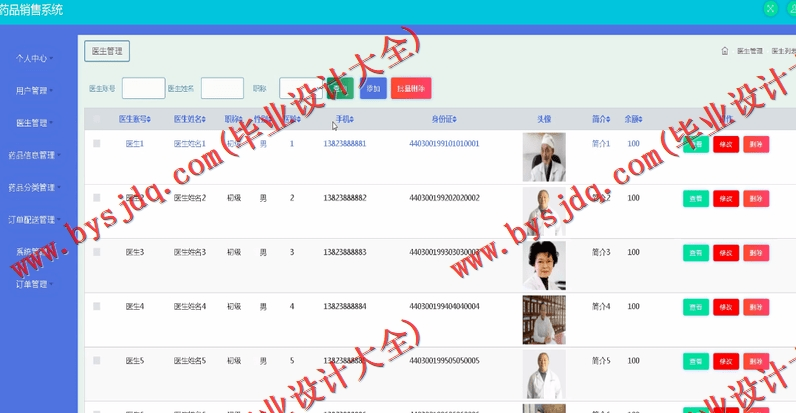Click 修改 for doctor 医生1
Screen dimensions: 796x413
(726, 144)
